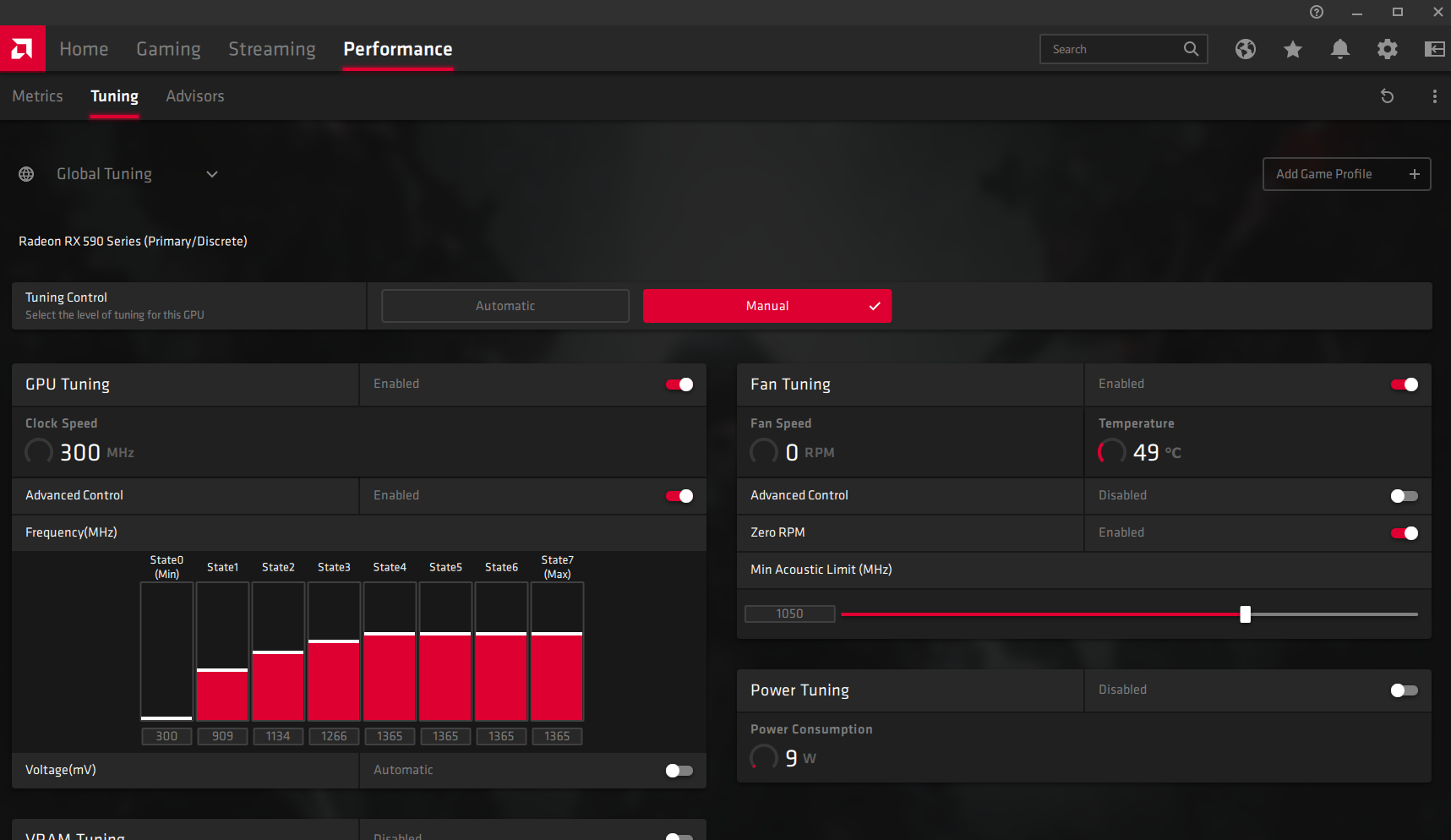The height and width of the screenshot is (840, 1451).
Task: Open the Advisors sub-tab
Action: pyautogui.click(x=195, y=96)
